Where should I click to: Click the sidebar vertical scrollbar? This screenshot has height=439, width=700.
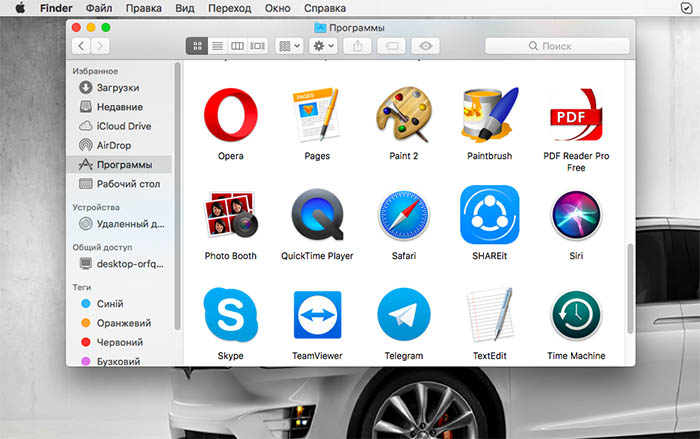(178, 197)
